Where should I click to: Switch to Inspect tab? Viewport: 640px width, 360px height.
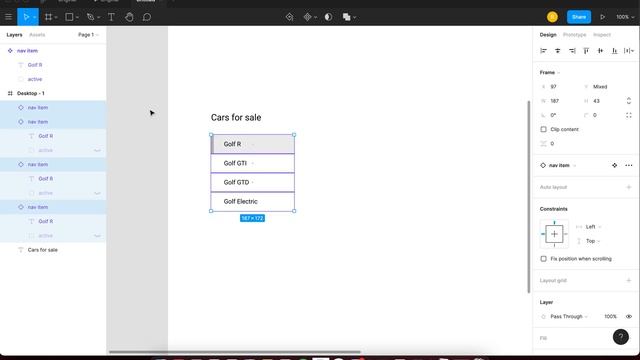click(x=602, y=35)
